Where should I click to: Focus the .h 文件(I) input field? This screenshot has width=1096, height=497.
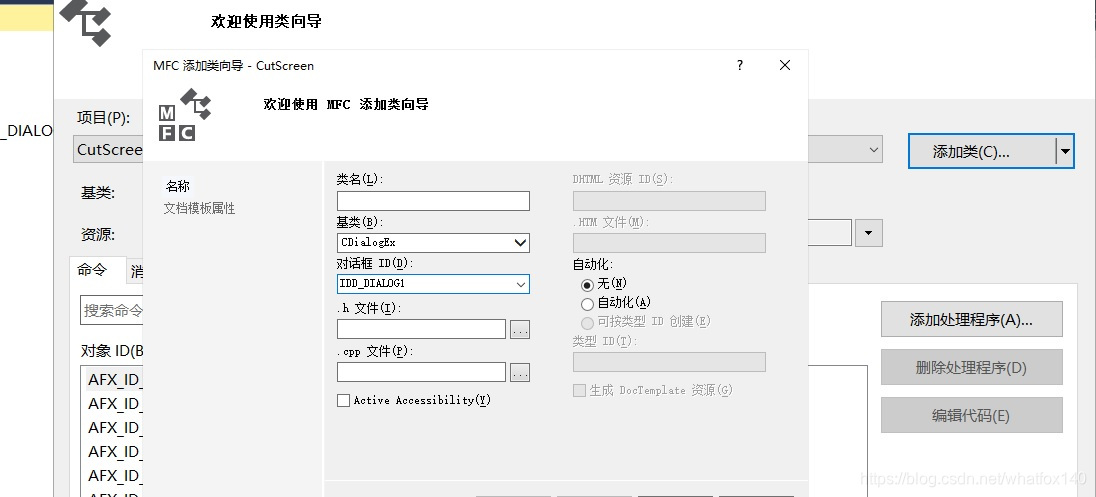tap(421, 329)
